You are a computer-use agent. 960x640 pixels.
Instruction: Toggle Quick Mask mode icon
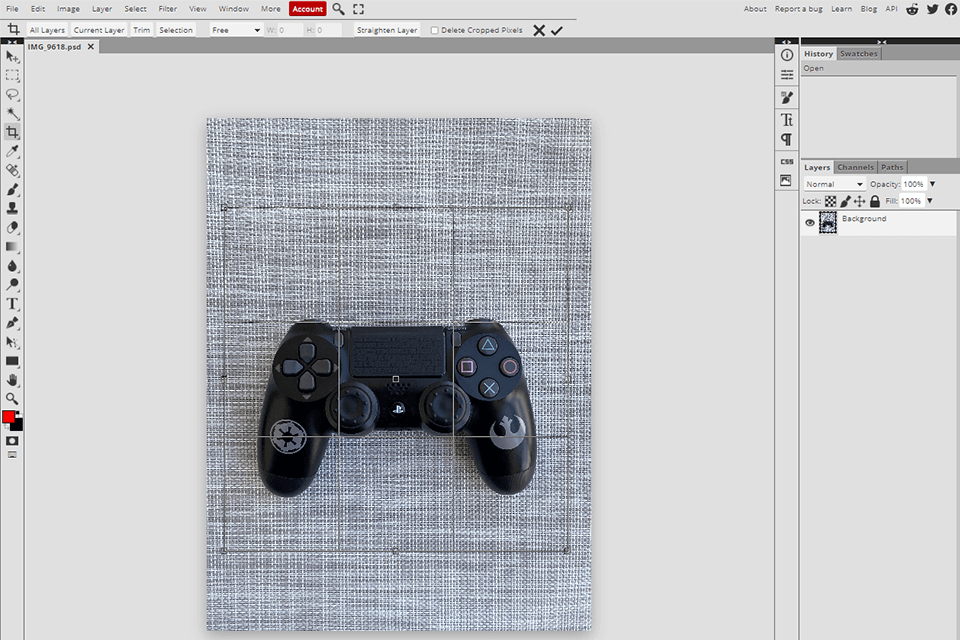point(12,441)
